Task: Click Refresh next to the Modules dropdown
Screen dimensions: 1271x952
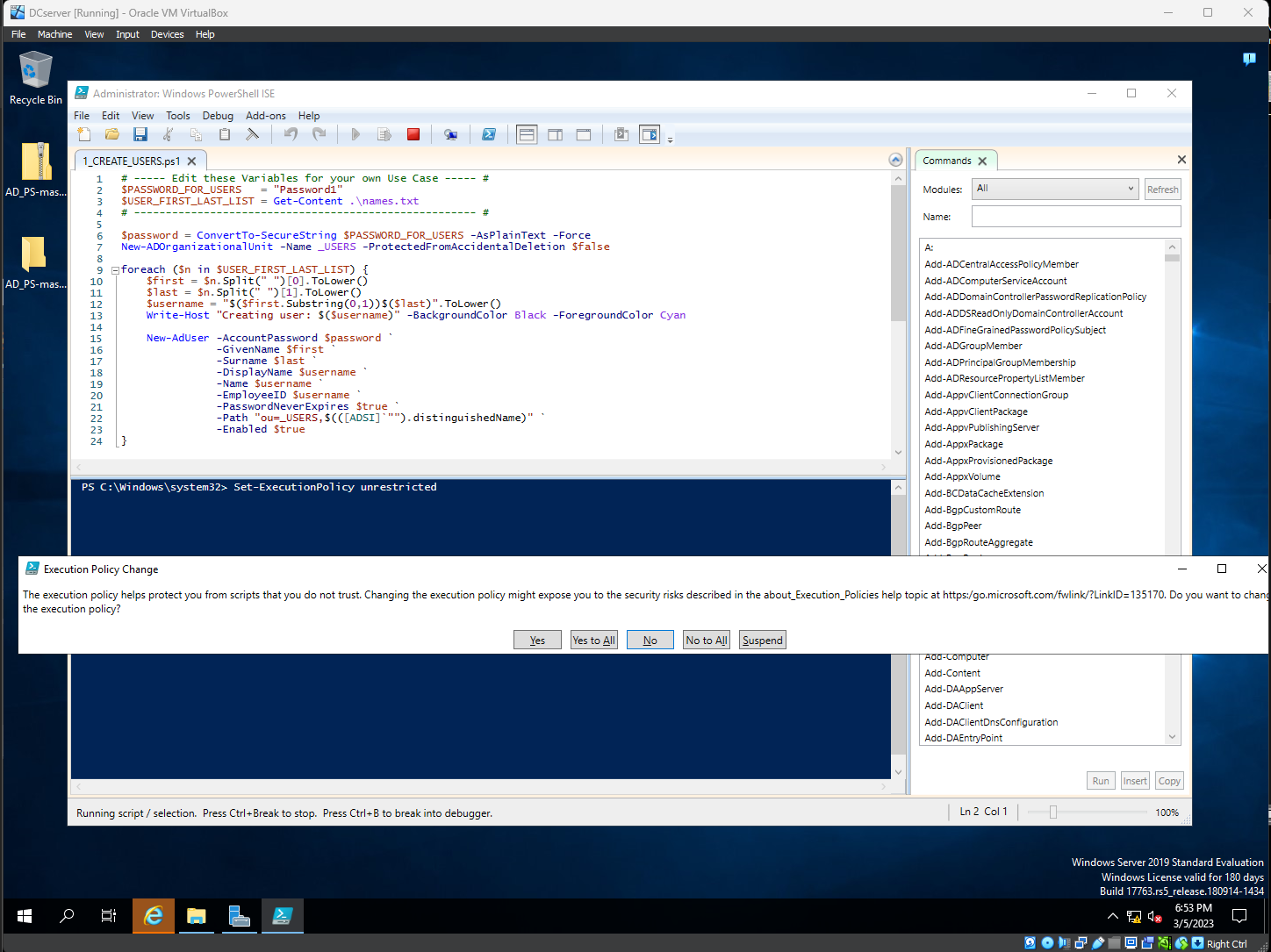Action: pyautogui.click(x=1162, y=189)
